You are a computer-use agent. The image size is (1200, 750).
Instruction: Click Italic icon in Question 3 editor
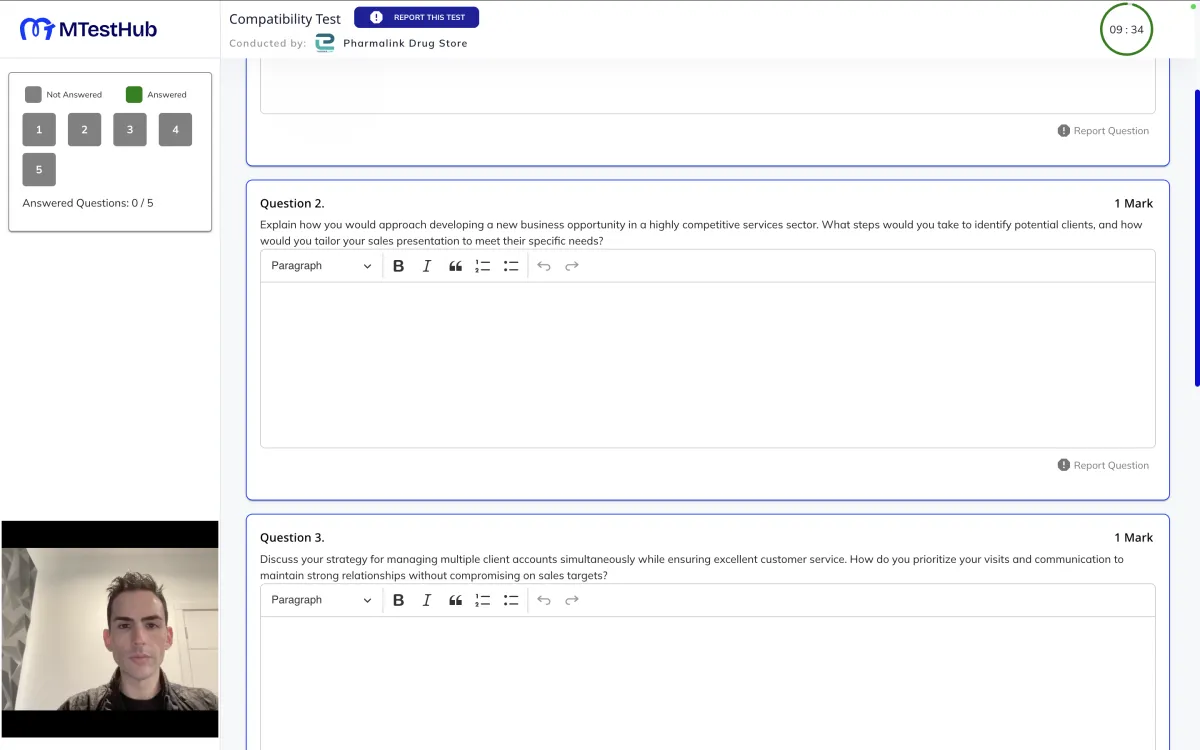(427, 600)
